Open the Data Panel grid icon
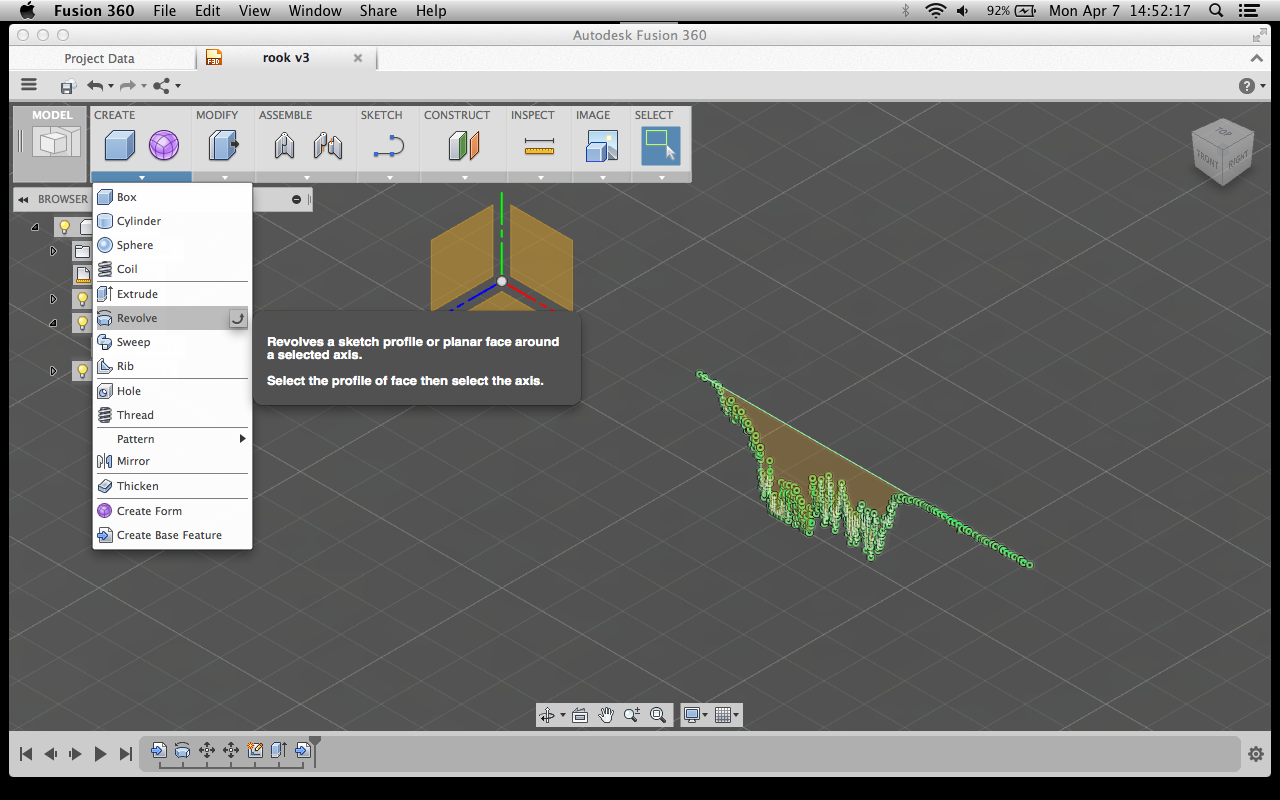The width and height of the screenshot is (1280, 800). pyautogui.click(x=29, y=86)
